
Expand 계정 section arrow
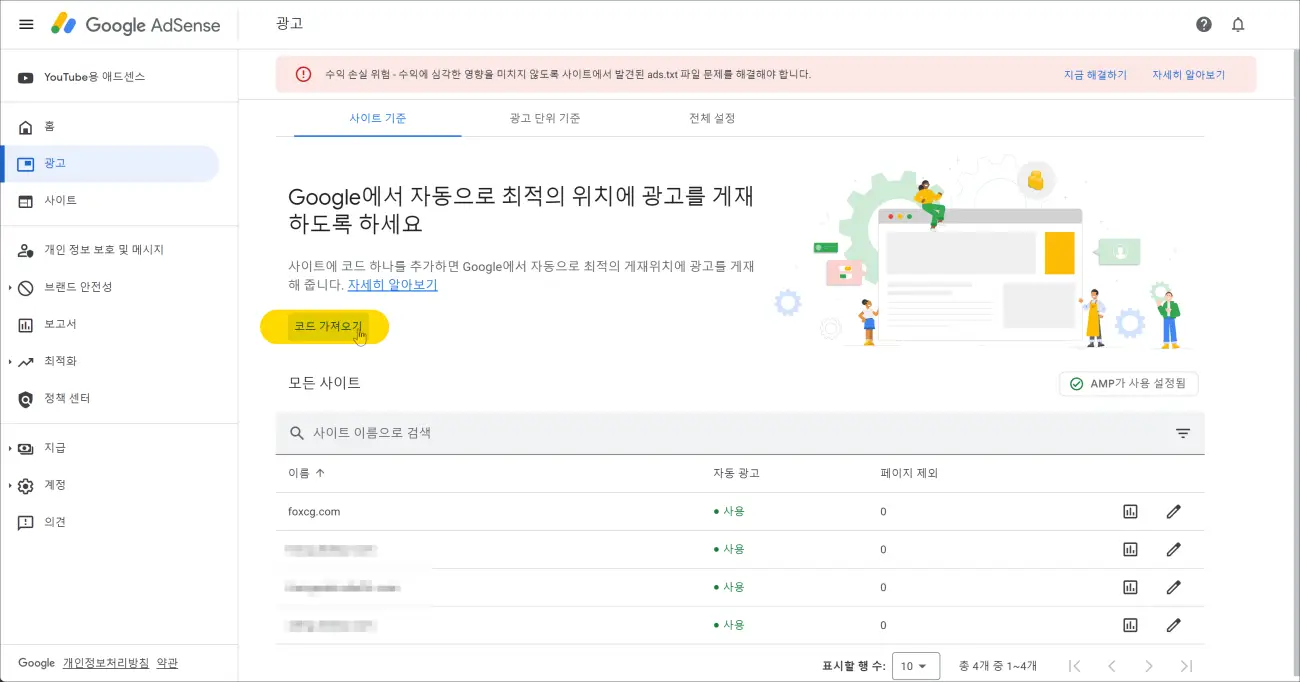10,485
